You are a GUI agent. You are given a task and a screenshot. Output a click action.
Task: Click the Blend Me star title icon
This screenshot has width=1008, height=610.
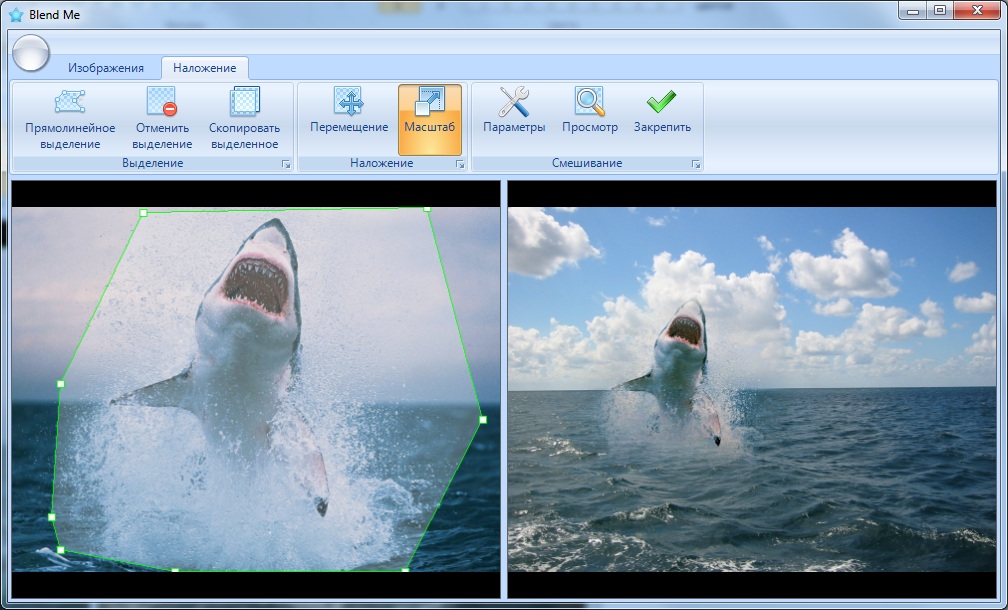[x=16, y=14]
